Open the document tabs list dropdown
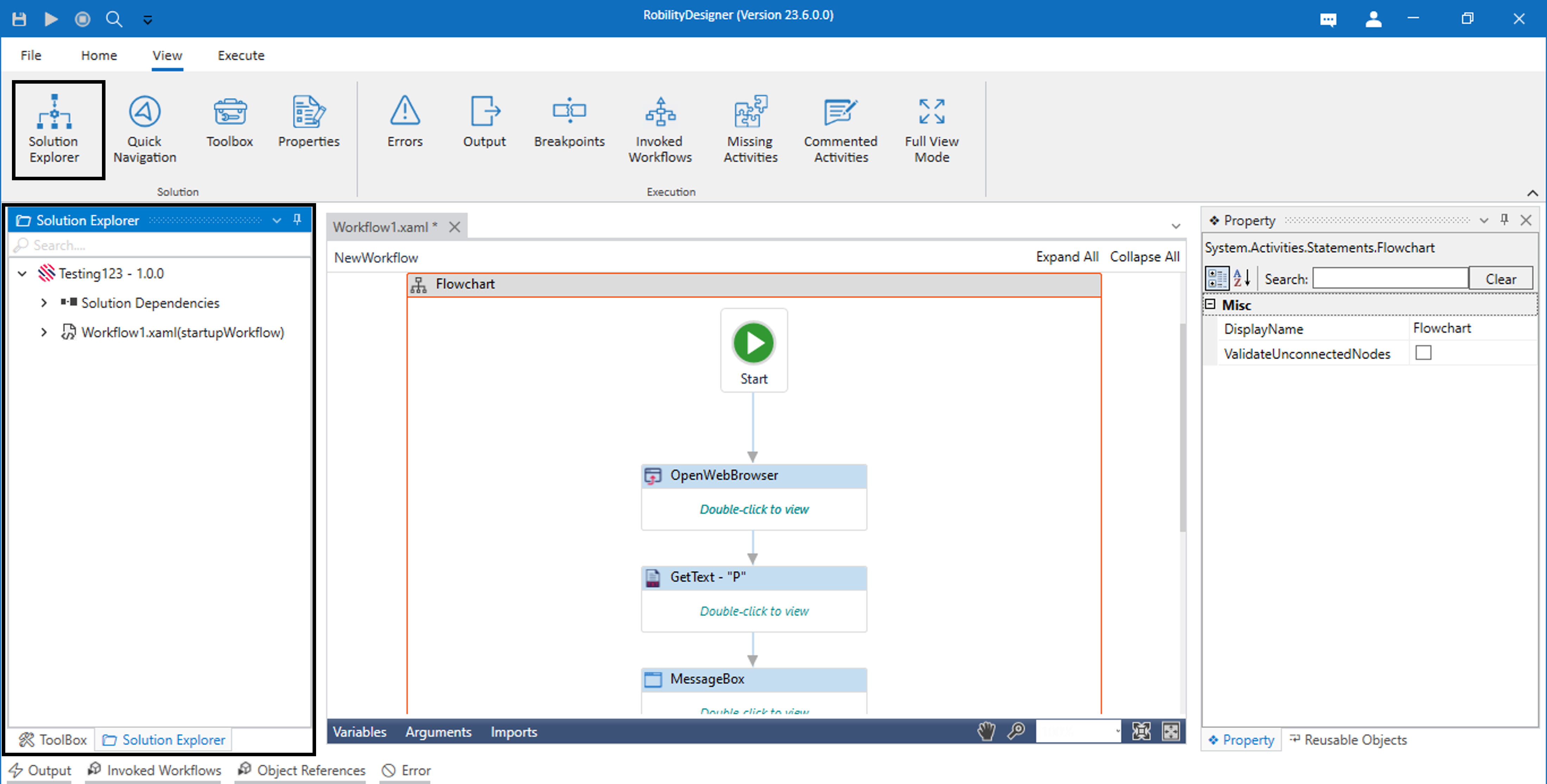This screenshot has height=784, width=1547. pyautogui.click(x=1175, y=227)
